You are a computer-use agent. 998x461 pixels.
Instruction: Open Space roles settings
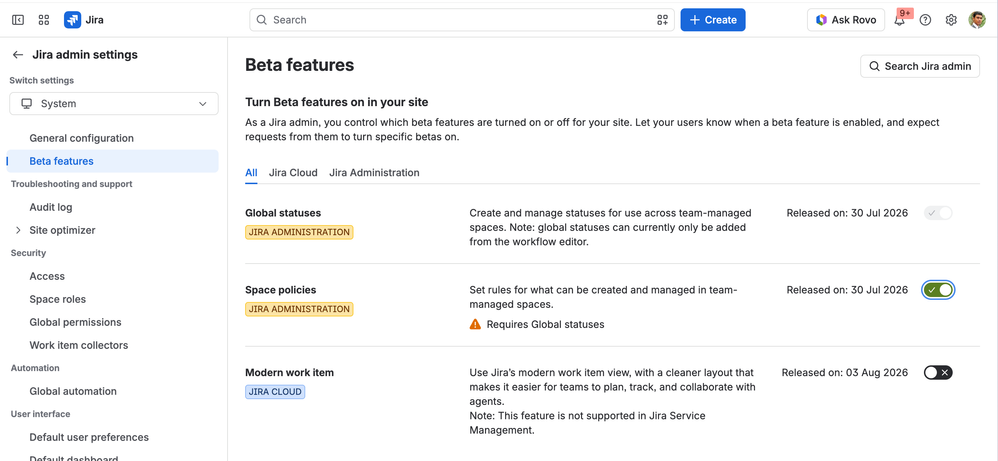click(x=57, y=299)
